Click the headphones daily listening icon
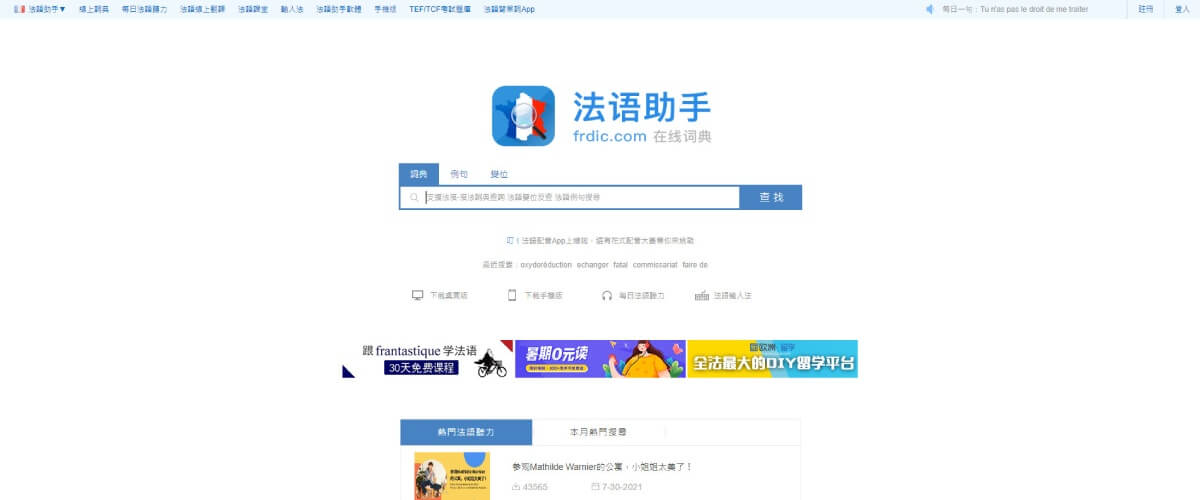 click(607, 295)
